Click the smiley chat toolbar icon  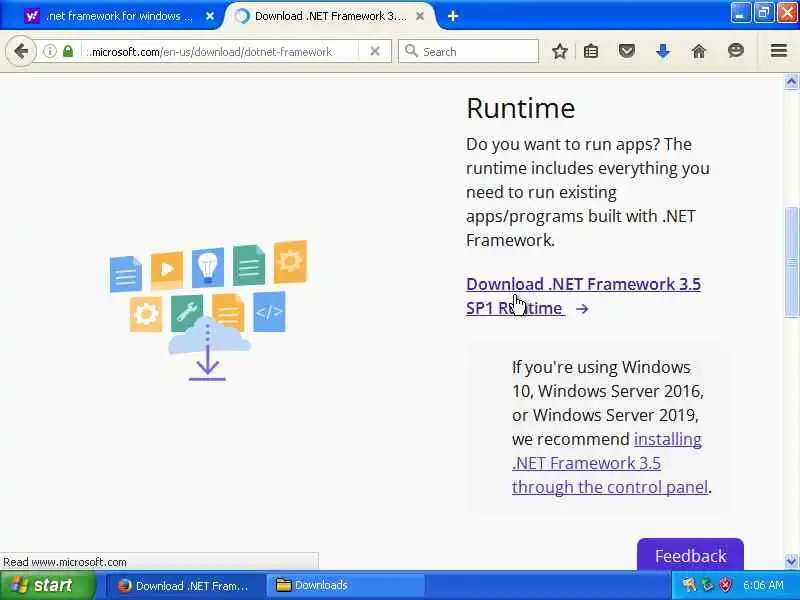click(735, 51)
